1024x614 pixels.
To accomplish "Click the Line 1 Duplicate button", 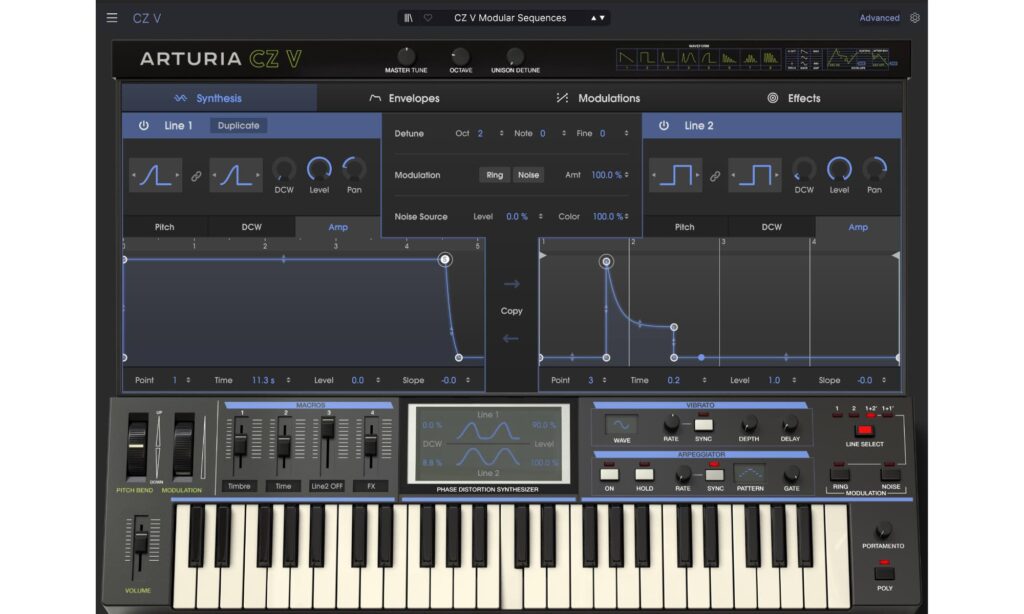I will 238,125.
